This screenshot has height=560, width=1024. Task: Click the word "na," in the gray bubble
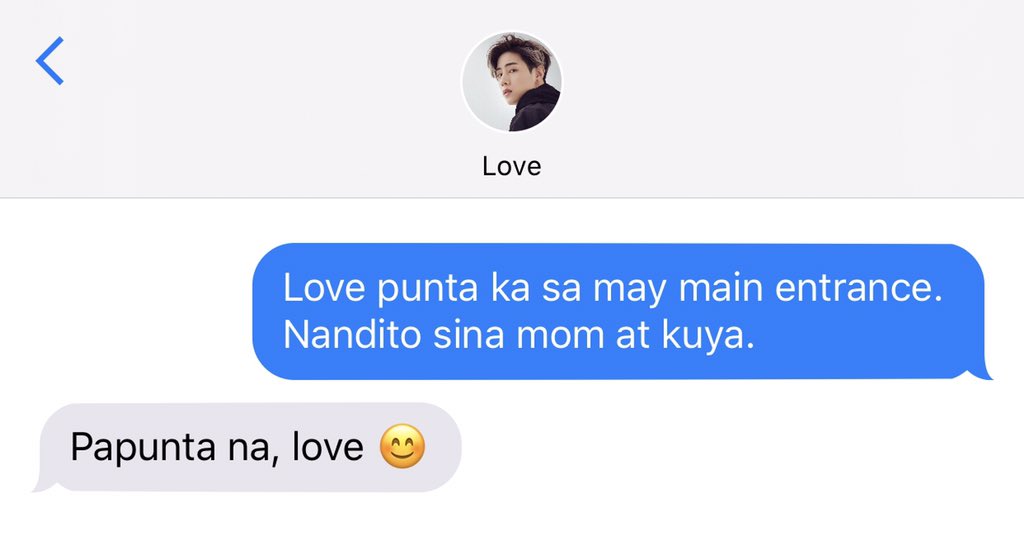(x=253, y=449)
